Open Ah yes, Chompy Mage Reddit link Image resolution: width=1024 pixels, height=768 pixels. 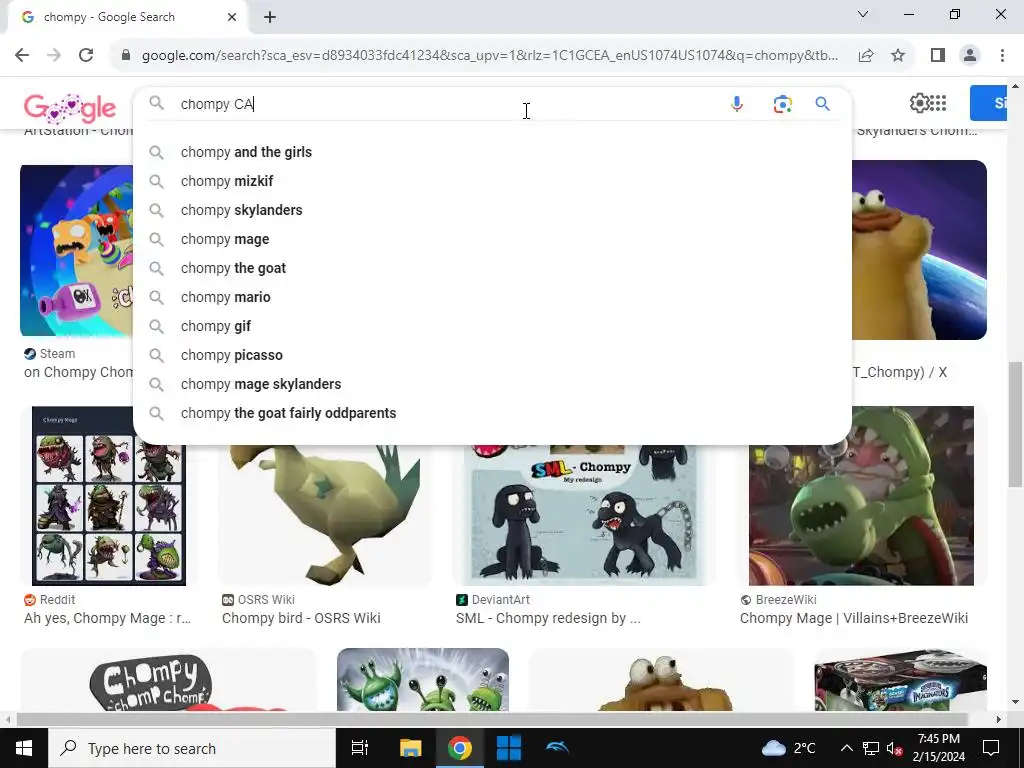[x=107, y=618]
